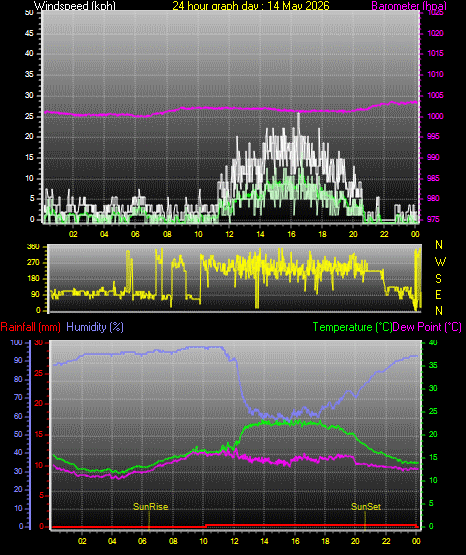The width and height of the screenshot is (466, 555).
Task: Select '35' on the white windspeed axis
Action: click(29, 74)
